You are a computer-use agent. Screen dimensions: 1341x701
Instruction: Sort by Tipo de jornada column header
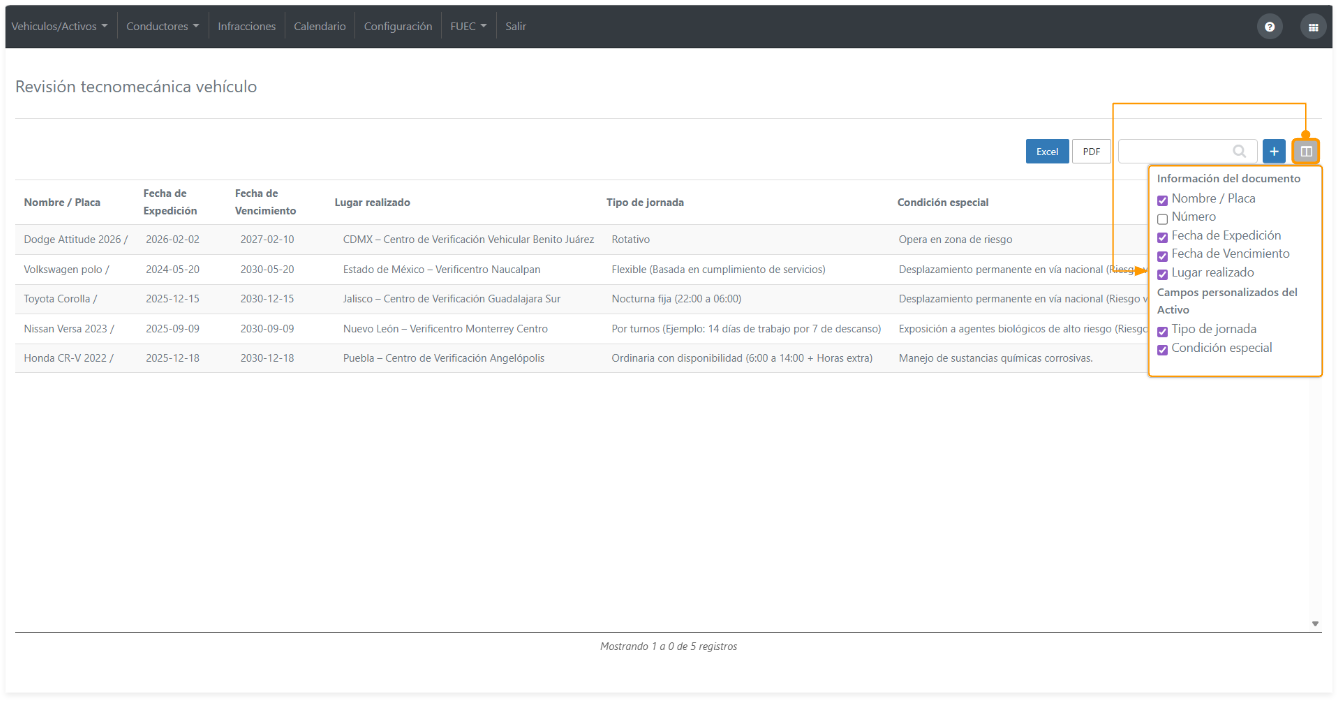[x=645, y=202]
